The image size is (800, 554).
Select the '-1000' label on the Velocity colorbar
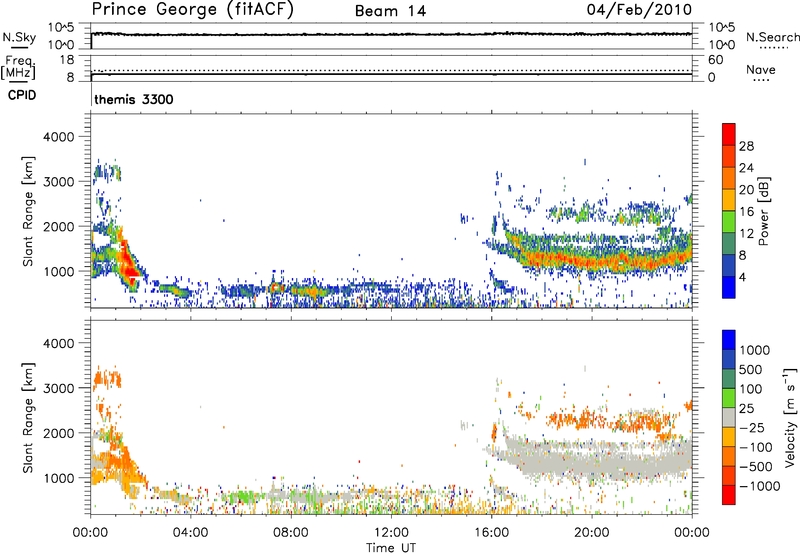pyautogui.click(x=760, y=486)
